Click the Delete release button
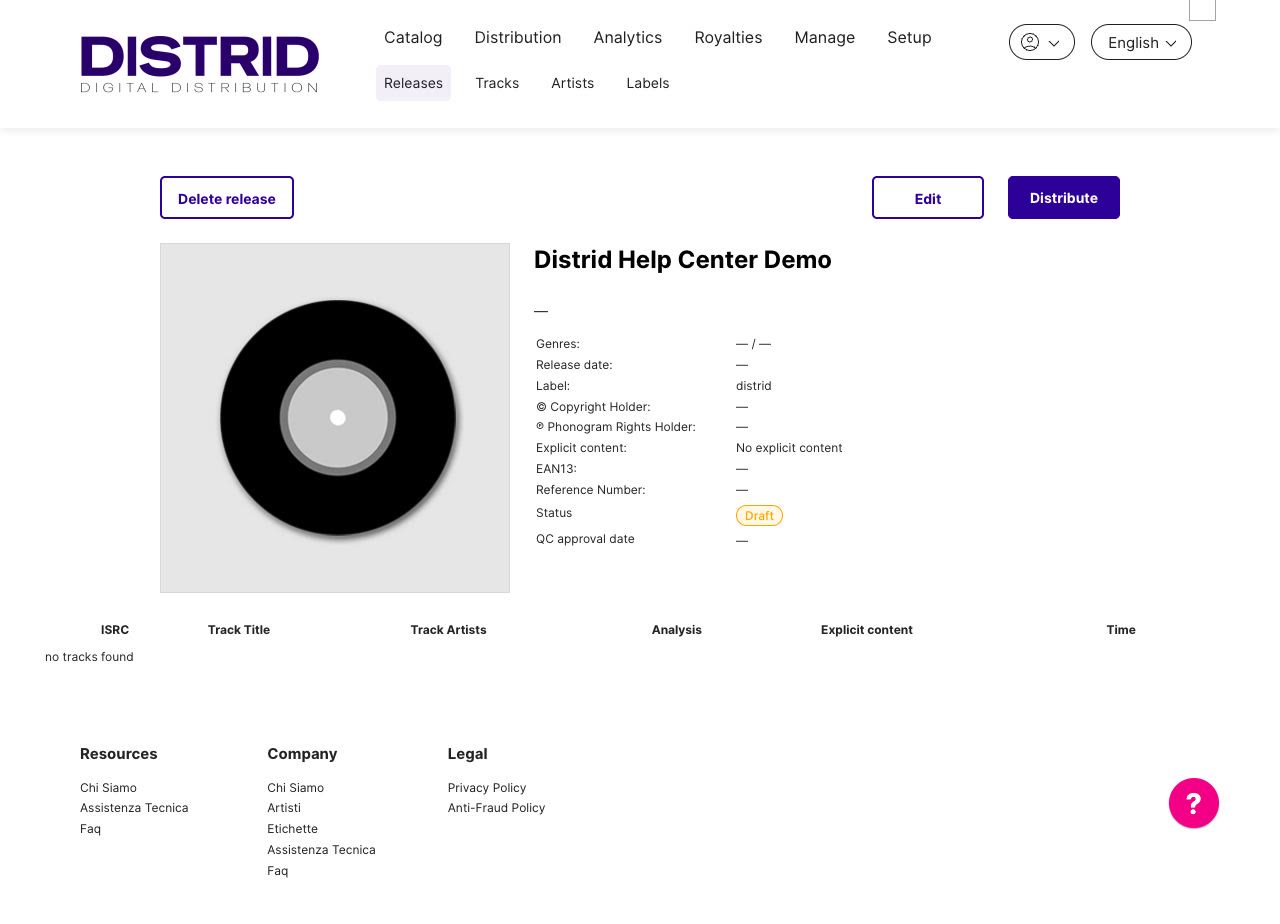 click(227, 198)
